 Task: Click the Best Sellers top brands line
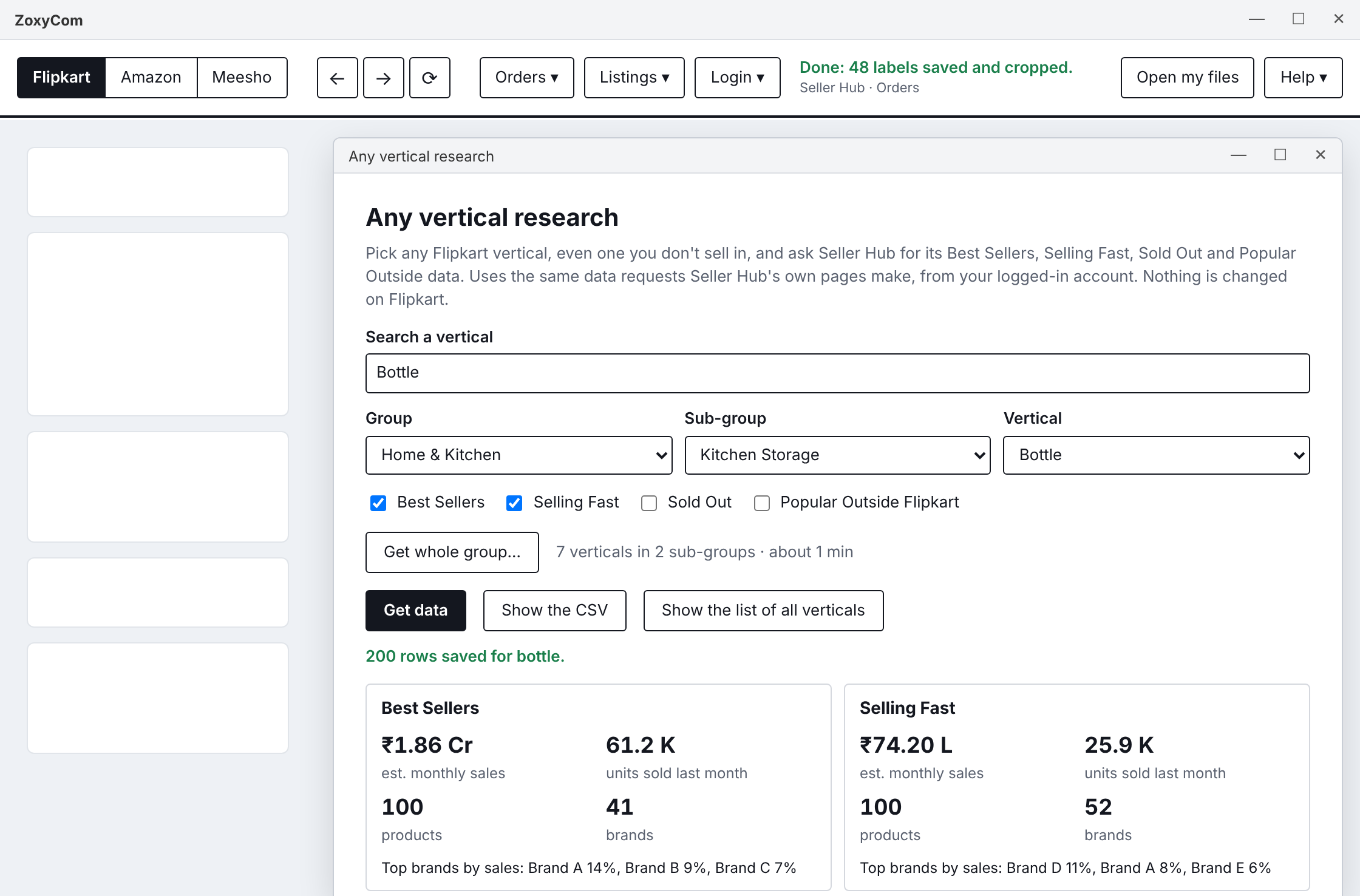pos(588,868)
